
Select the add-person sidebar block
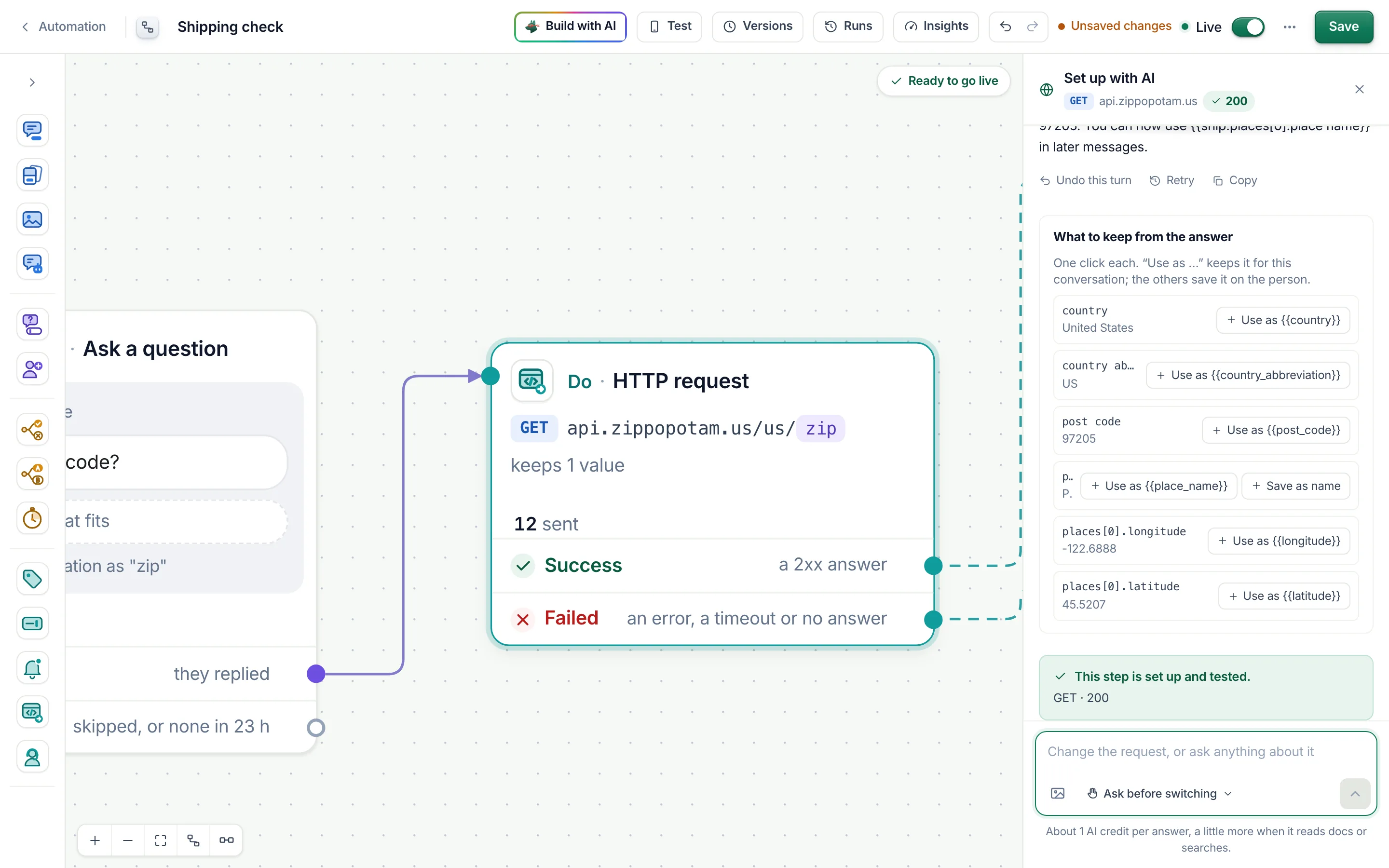point(32,368)
